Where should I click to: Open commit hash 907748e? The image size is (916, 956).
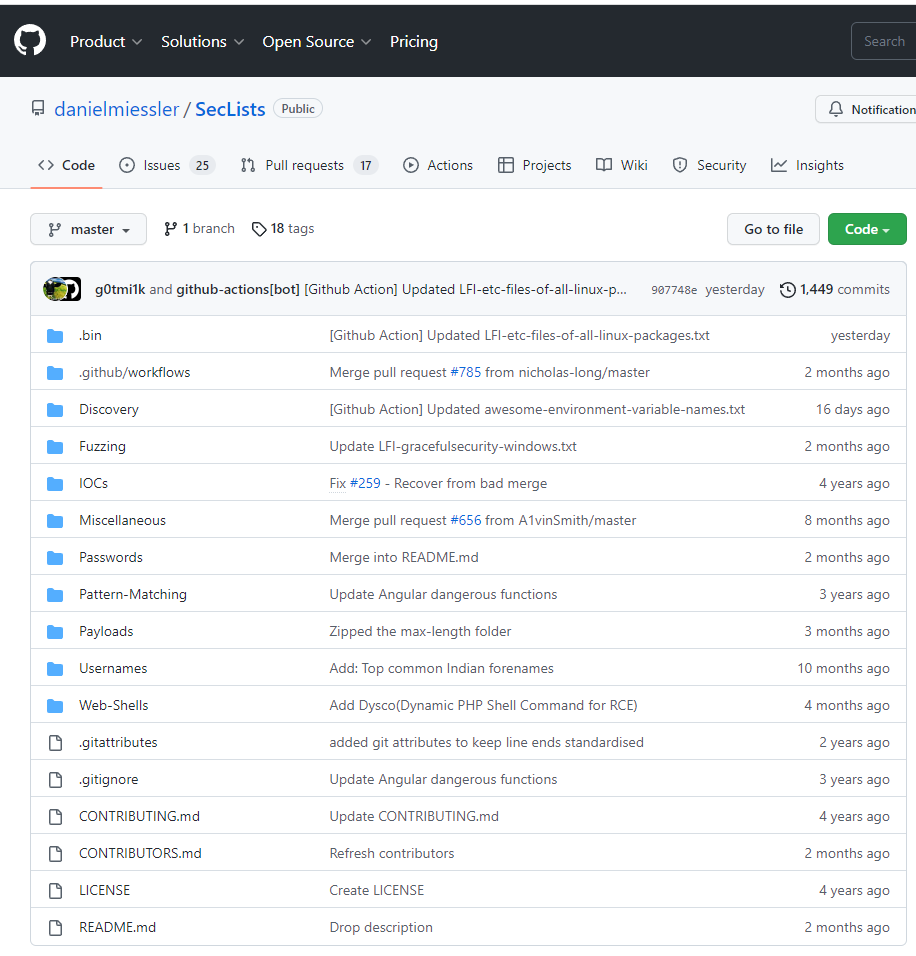[x=674, y=290]
